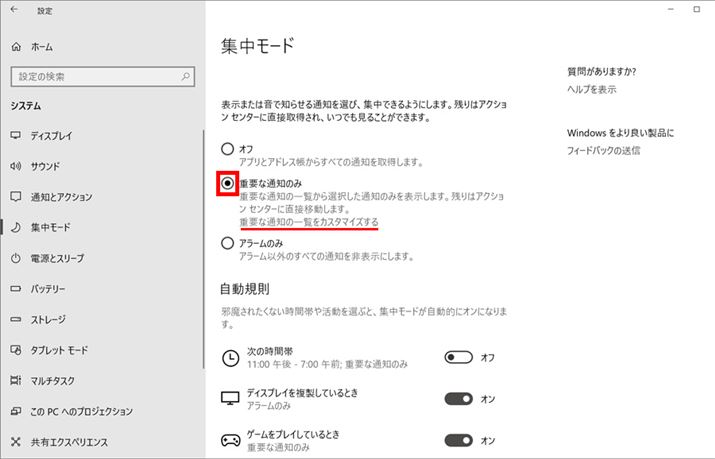Click the マルチタスク icon
This screenshot has width=715, height=459.
pyautogui.click(x=16, y=380)
